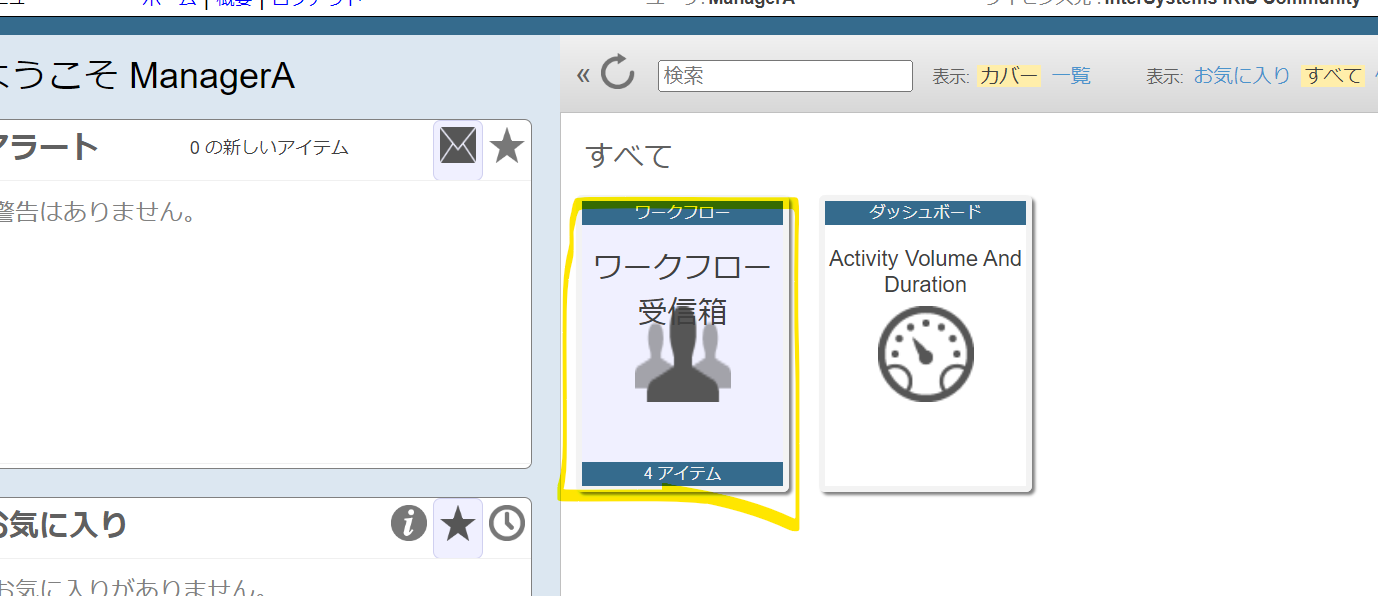
Task: Select the star icon in the お気に入り panel
Action: [458, 524]
